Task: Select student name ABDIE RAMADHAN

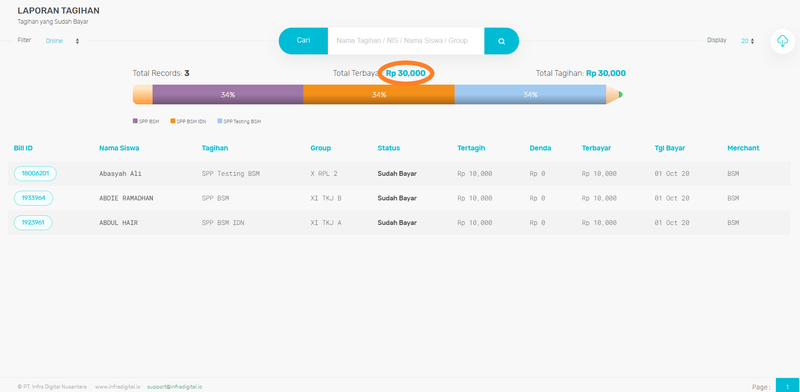Action: [x=126, y=198]
